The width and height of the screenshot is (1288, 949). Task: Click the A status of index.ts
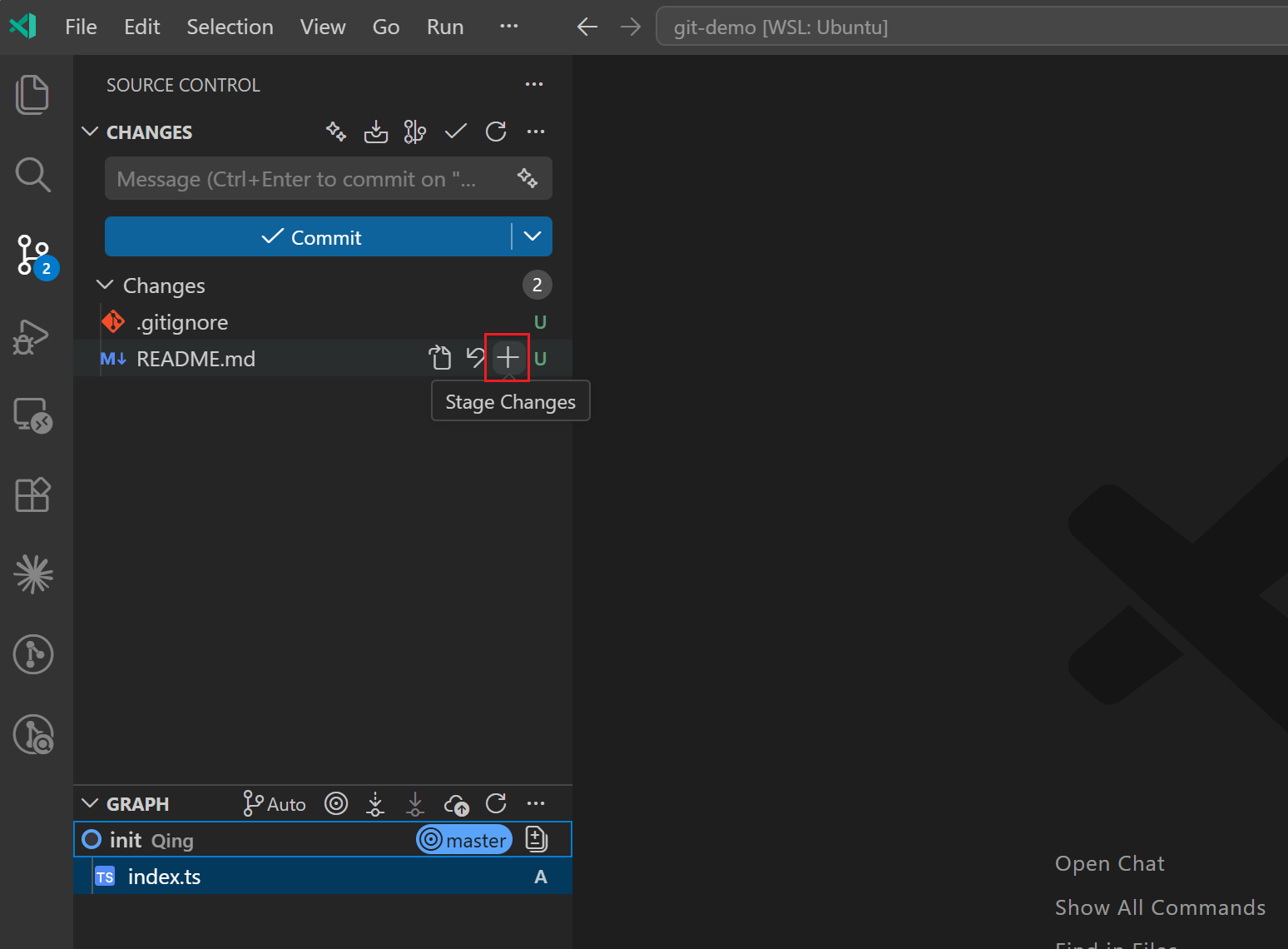coord(541,877)
